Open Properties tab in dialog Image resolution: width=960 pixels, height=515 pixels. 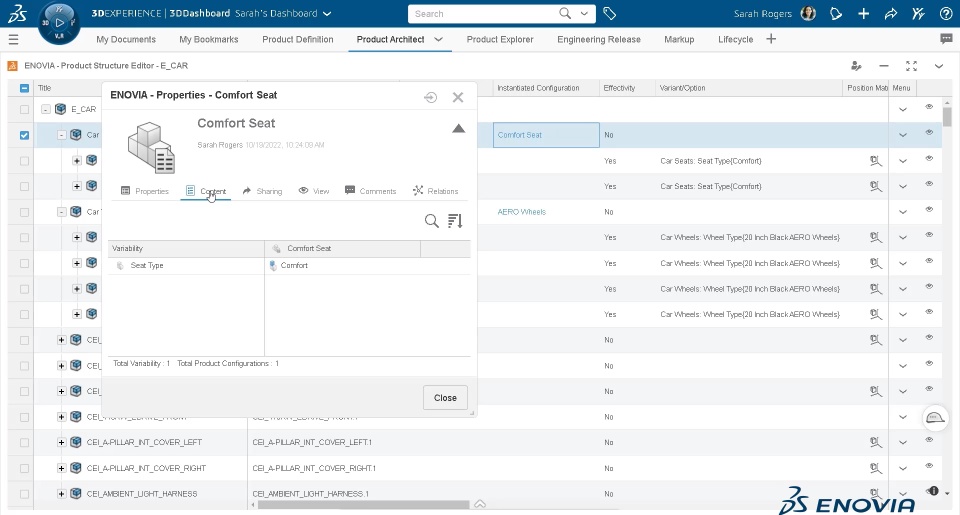click(x=145, y=191)
